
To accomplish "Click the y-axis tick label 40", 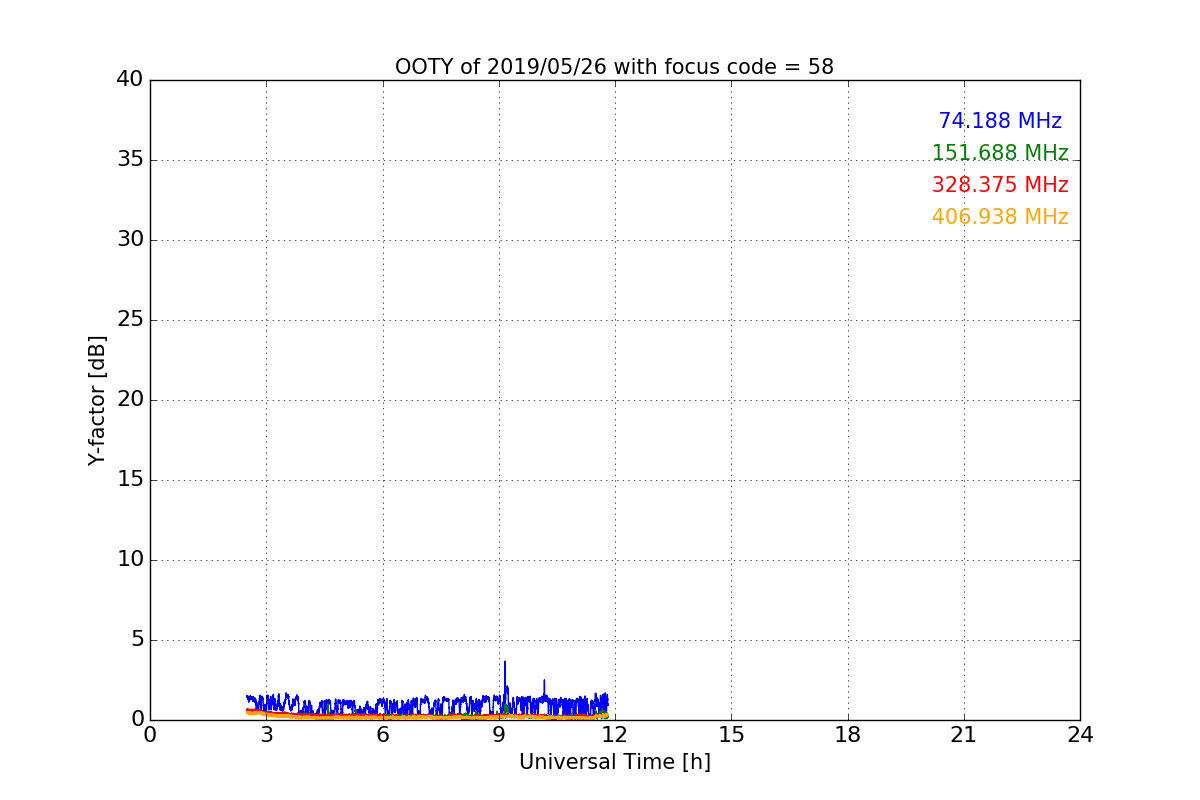I will point(130,80).
